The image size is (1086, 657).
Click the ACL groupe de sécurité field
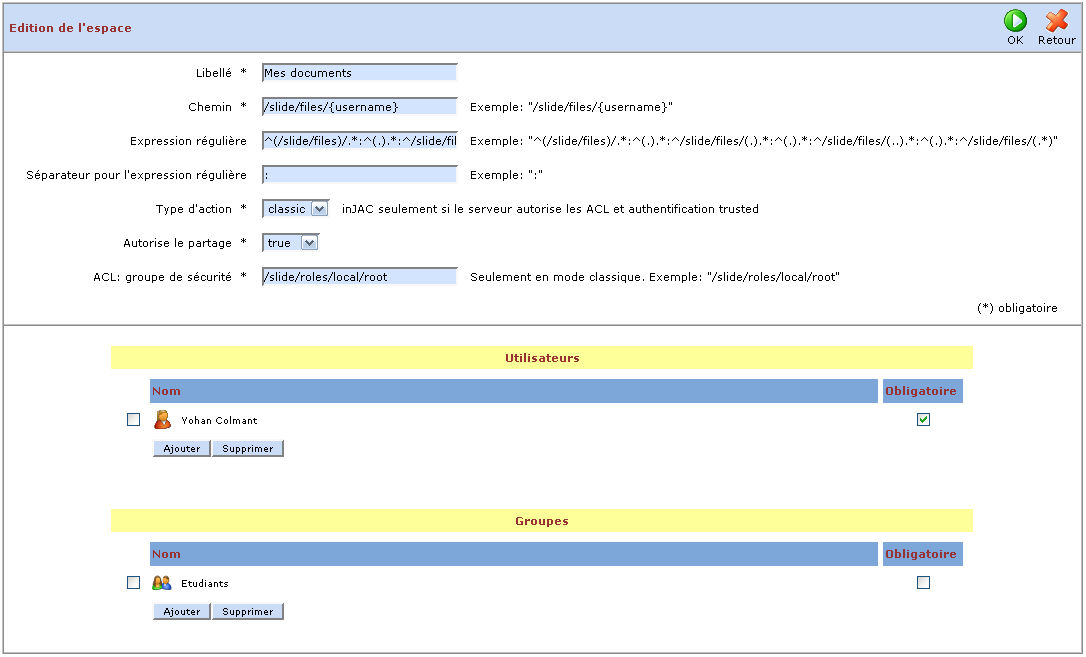(x=359, y=277)
